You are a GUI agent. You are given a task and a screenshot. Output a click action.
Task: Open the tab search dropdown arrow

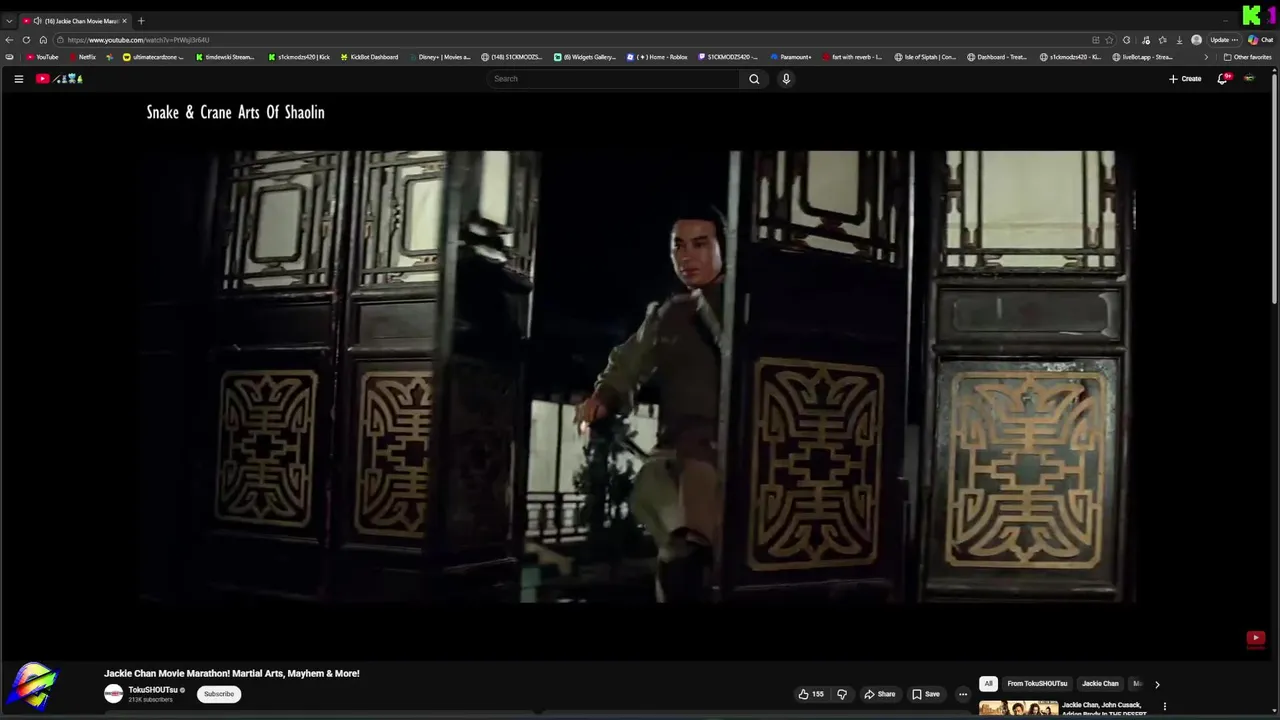(x=9, y=21)
